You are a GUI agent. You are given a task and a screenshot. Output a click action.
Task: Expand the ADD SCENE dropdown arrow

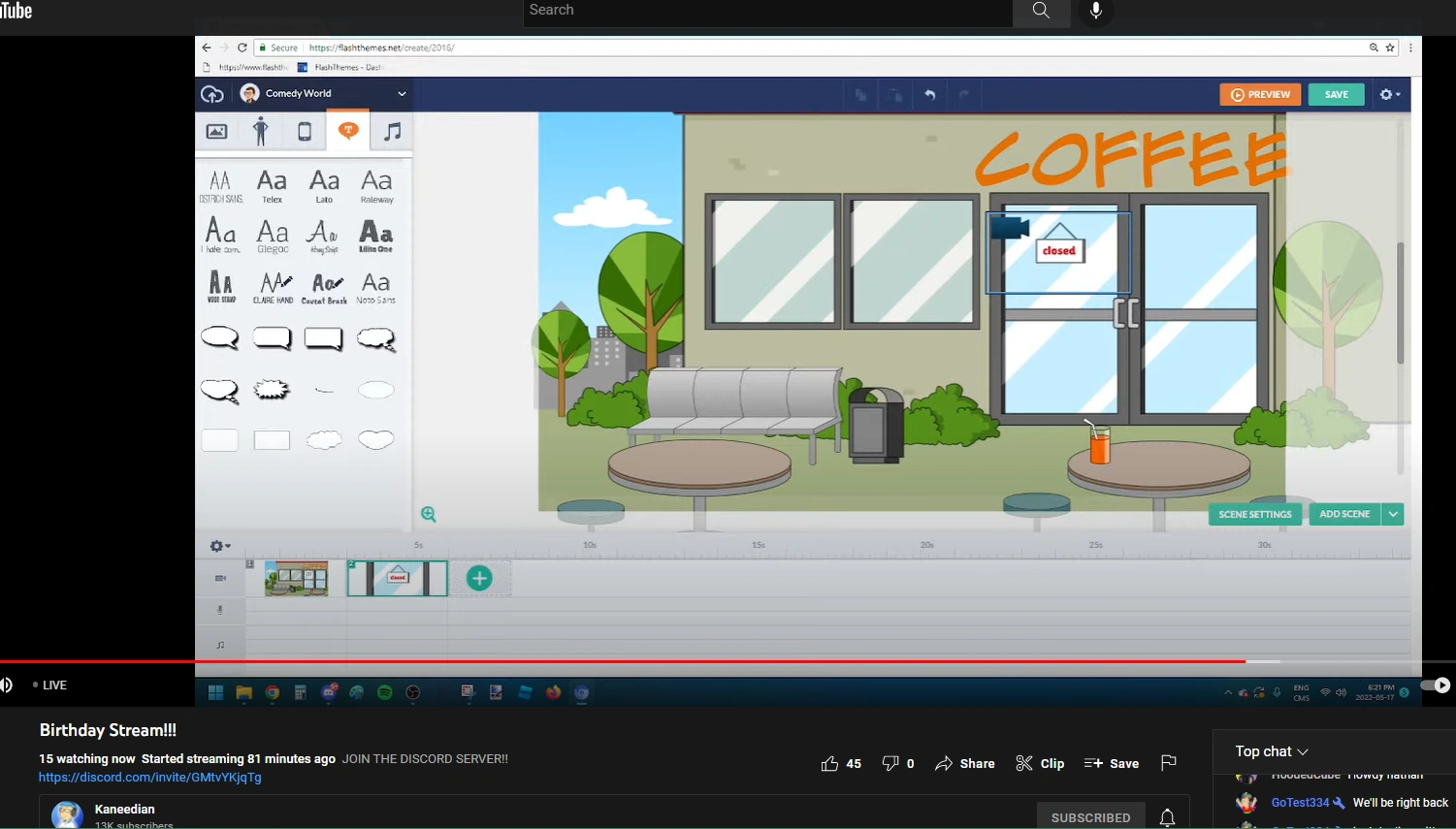[x=1393, y=514]
